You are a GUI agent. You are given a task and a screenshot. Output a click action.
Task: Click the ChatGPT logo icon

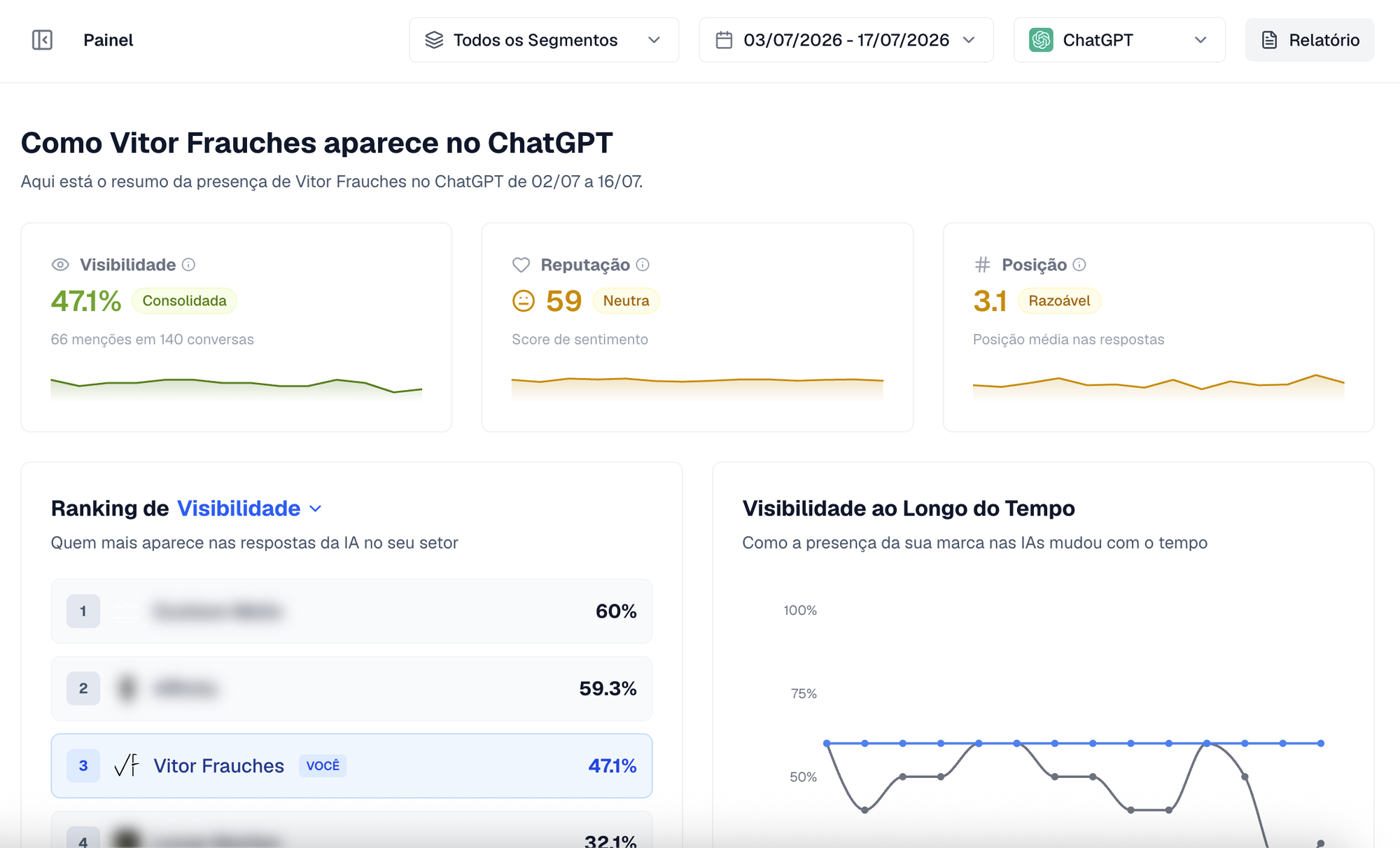(1041, 40)
